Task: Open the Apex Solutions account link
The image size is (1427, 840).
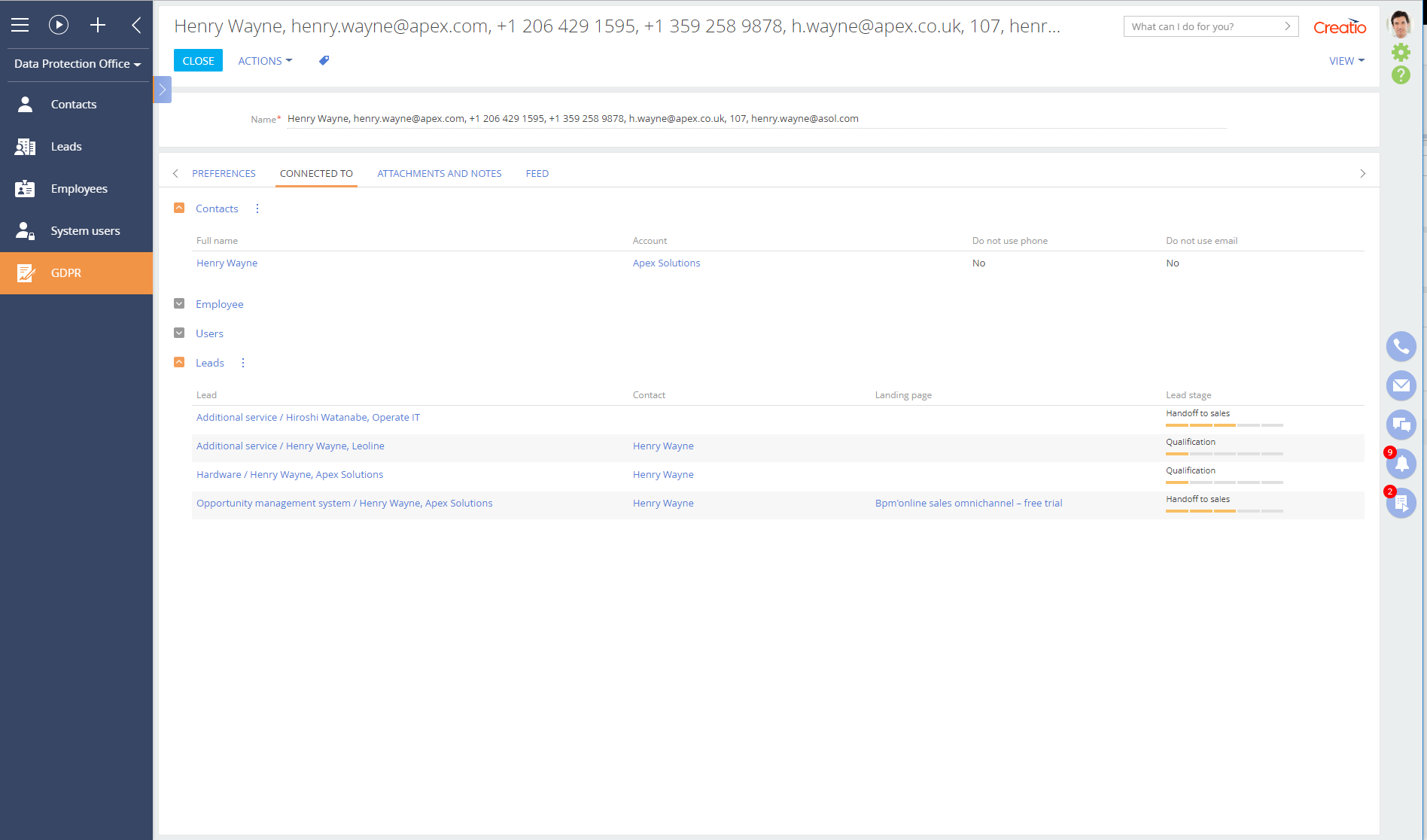Action: click(x=666, y=263)
